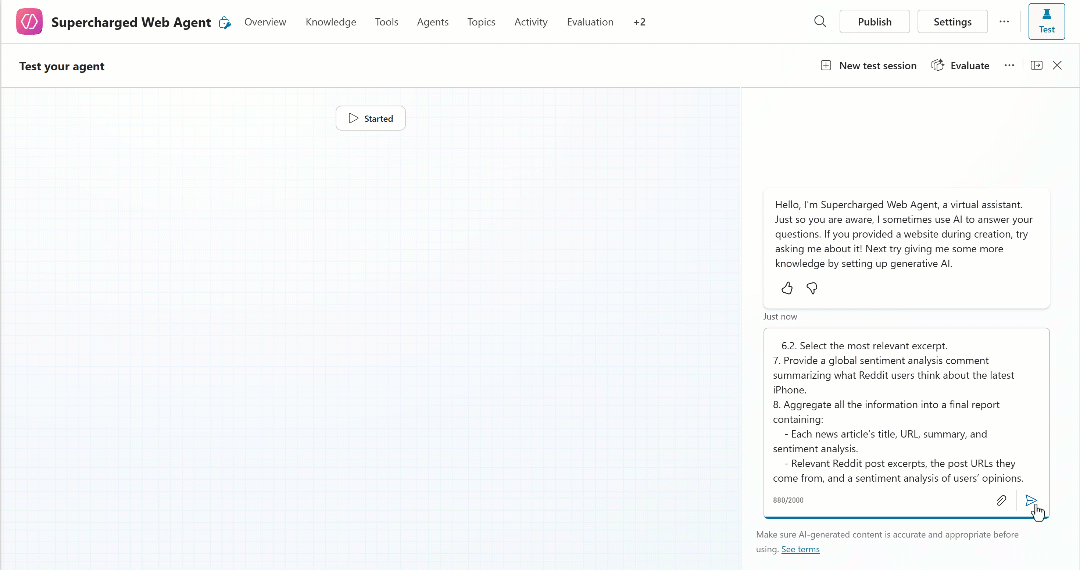Attach a file using the paperclip icon
1080x570 pixels.
(x=1001, y=500)
